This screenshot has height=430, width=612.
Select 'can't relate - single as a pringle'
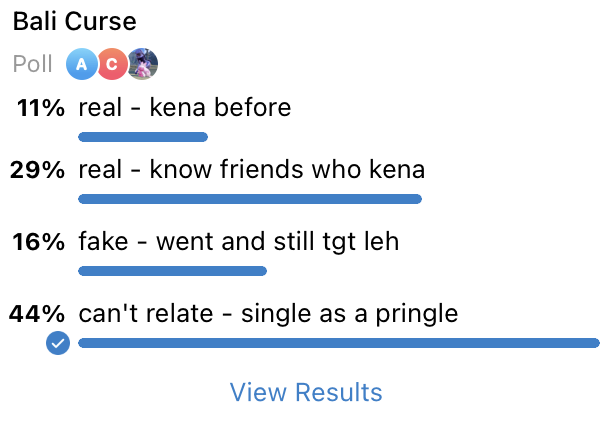coord(268,314)
